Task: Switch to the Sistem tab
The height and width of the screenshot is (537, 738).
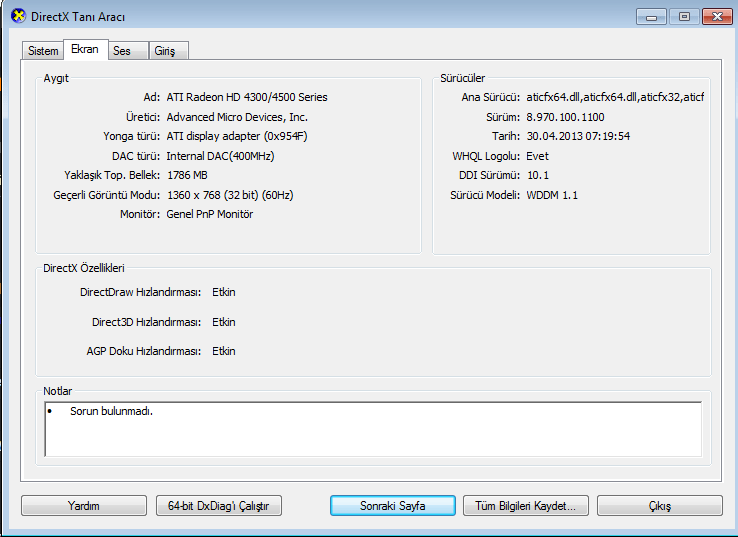Action: (x=43, y=51)
